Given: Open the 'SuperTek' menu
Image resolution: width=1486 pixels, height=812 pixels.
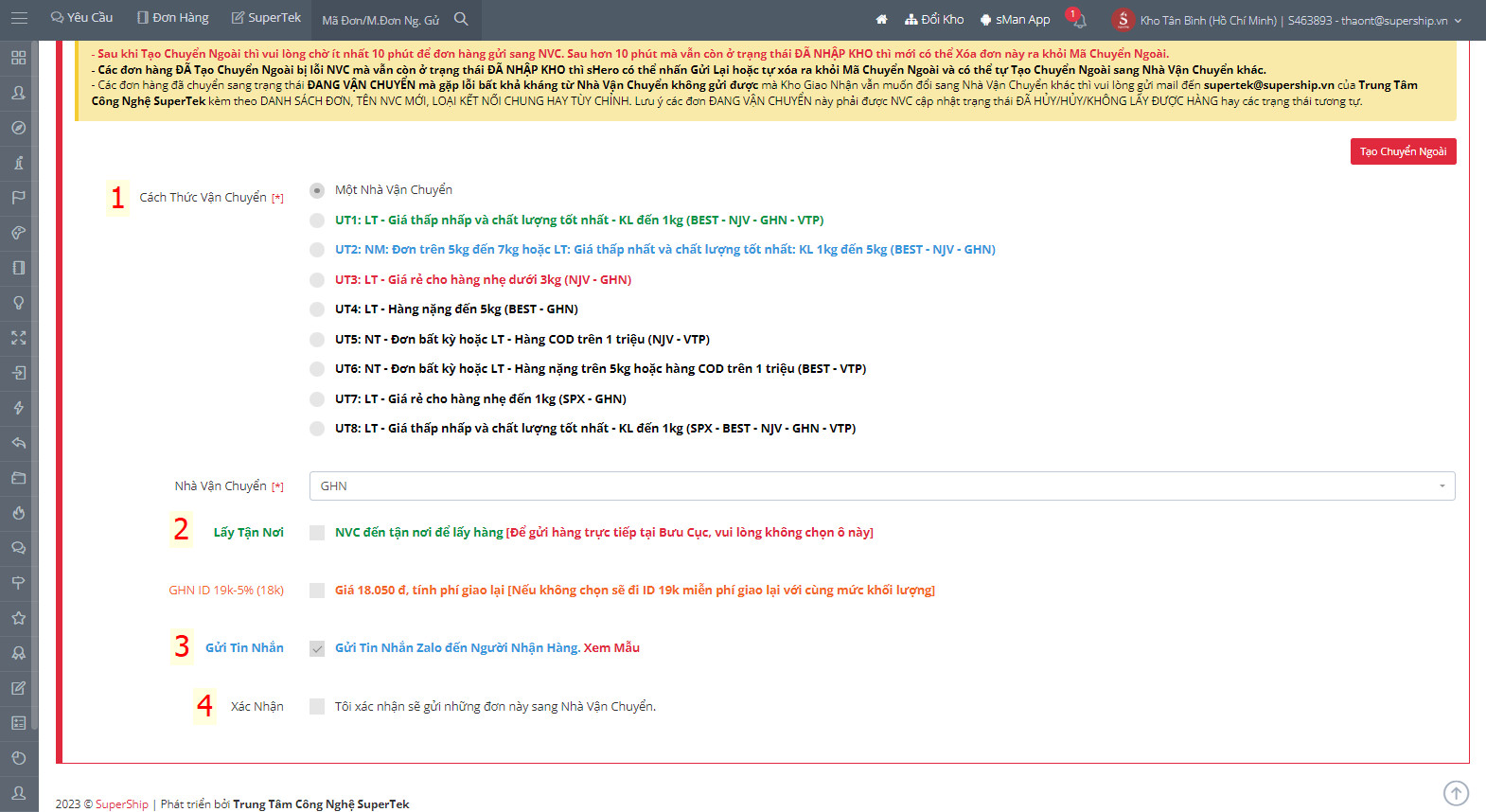Looking at the screenshot, I should click(266, 18).
